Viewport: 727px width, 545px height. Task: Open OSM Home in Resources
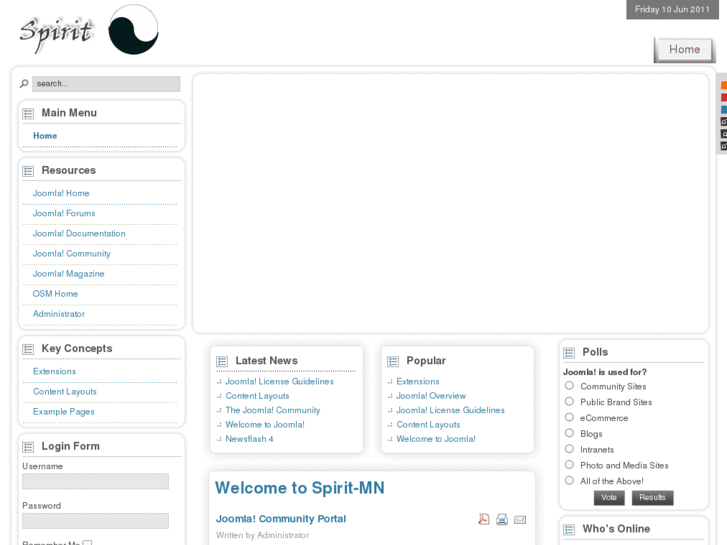pyautogui.click(x=55, y=294)
